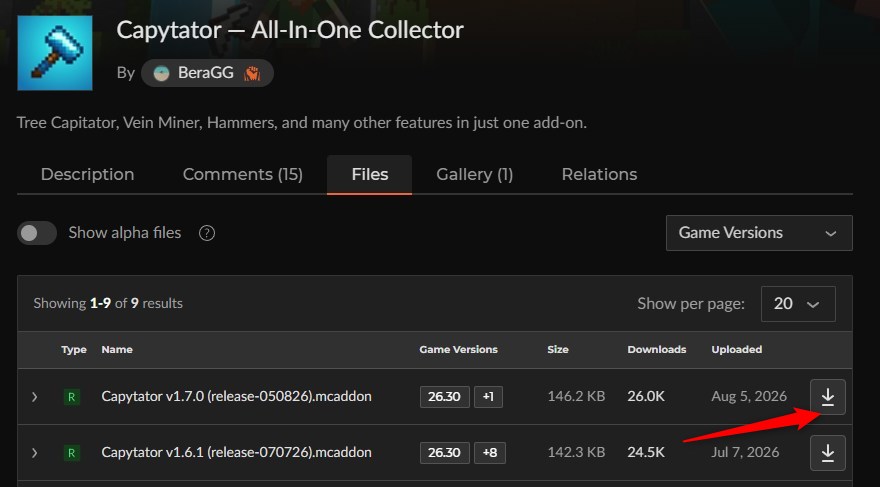Expand the Capytator v1.7.0 row
The width and height of the screenshot is (880, 487).
tap(34, 397)
